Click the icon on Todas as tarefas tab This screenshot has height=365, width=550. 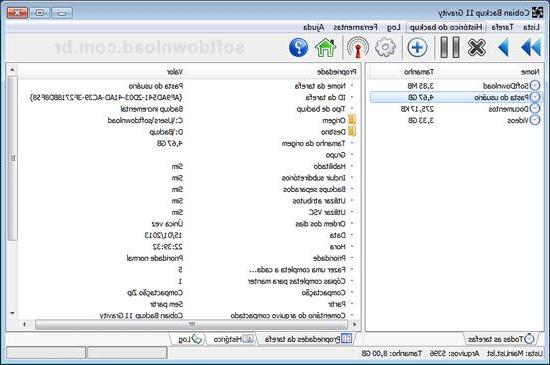(x=529, y=339)
